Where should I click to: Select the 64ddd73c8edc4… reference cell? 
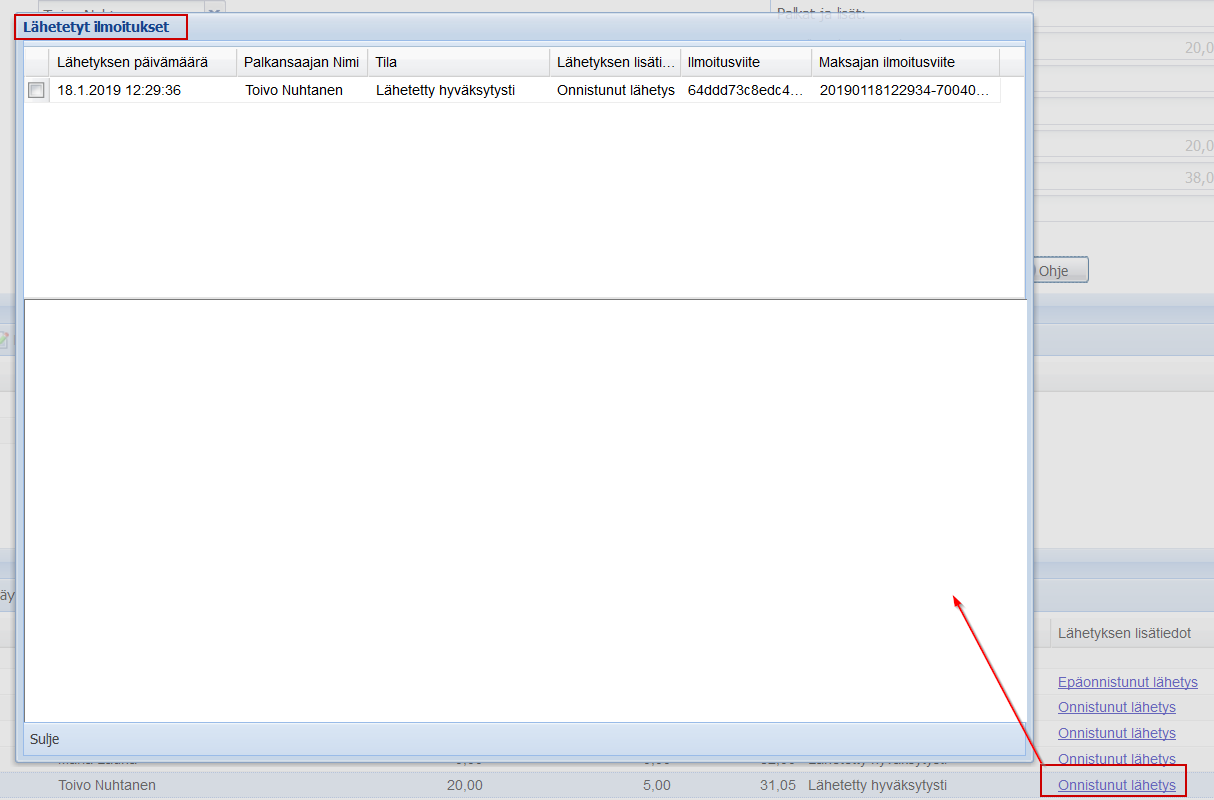point(745,90)
